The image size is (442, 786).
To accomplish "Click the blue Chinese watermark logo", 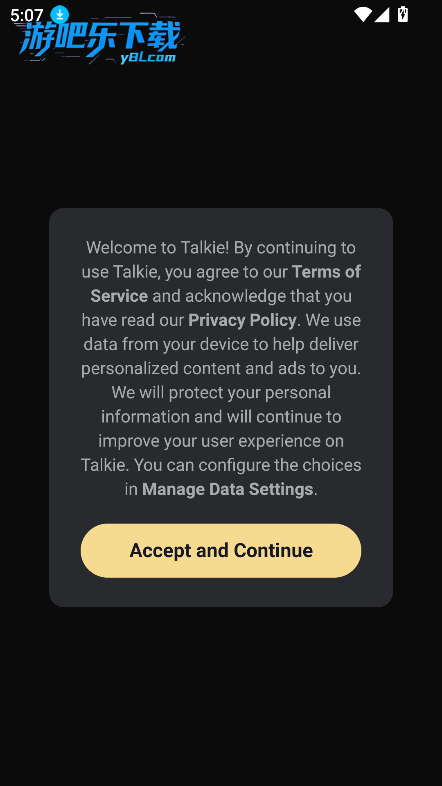I will tap(99, 39).
